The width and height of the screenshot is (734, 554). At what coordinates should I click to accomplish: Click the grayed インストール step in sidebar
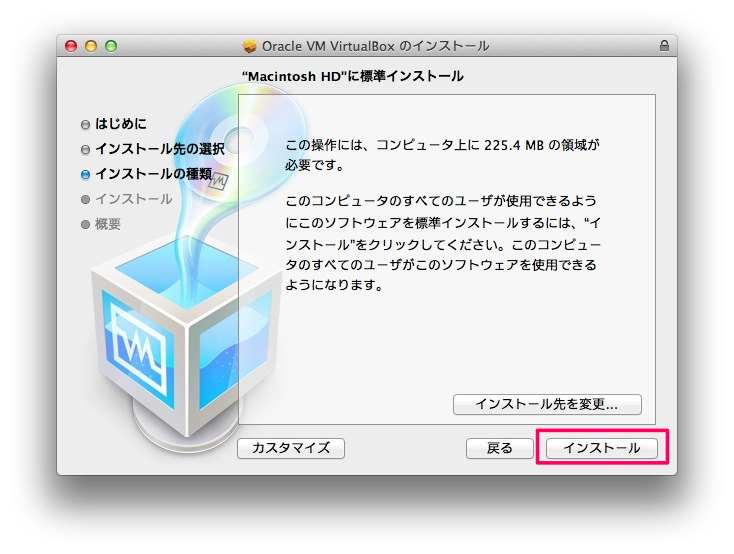pyautogui.click(x=134, y=199)
